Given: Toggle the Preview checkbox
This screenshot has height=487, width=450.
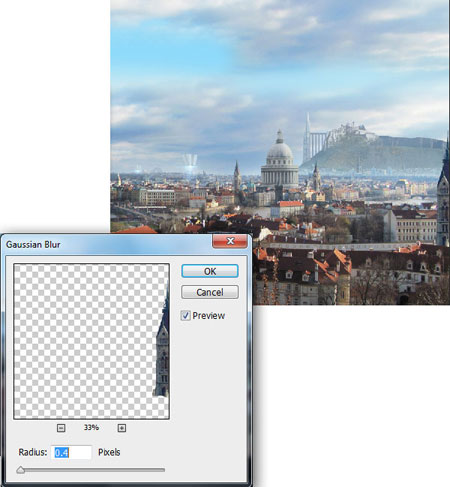Looking at the screenshot, I should point(186,315).
